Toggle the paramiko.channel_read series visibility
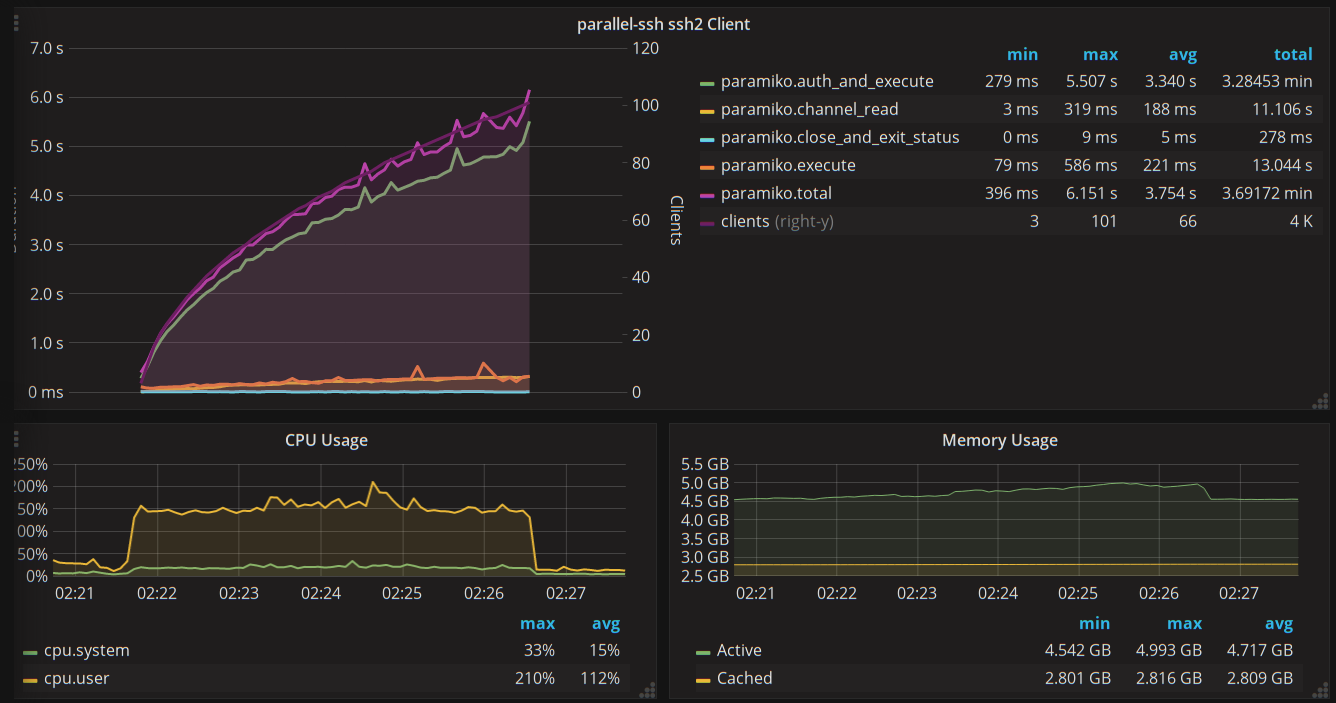 click(x=809, y=110)
